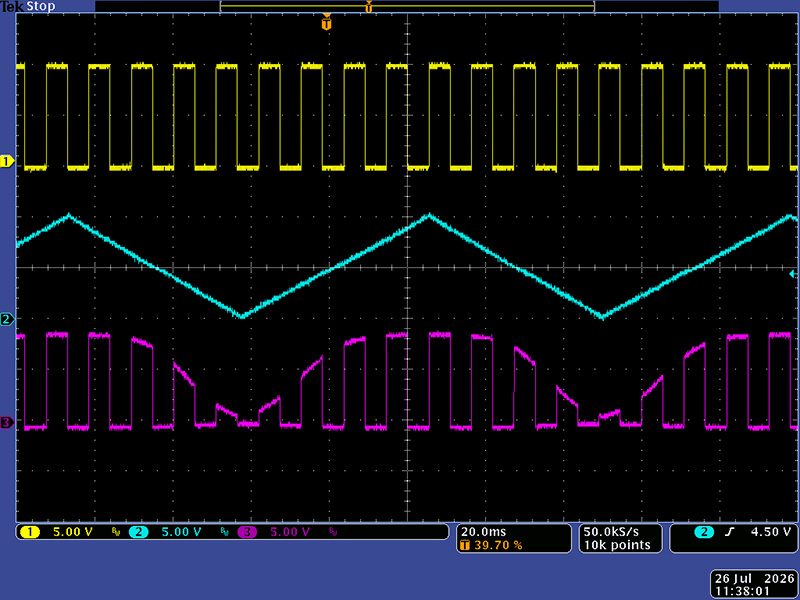Image resolution: width=800 pixels, height=600 pixels.
Task: Select the cyan channel 2 badge
Action: coord(138,532)
